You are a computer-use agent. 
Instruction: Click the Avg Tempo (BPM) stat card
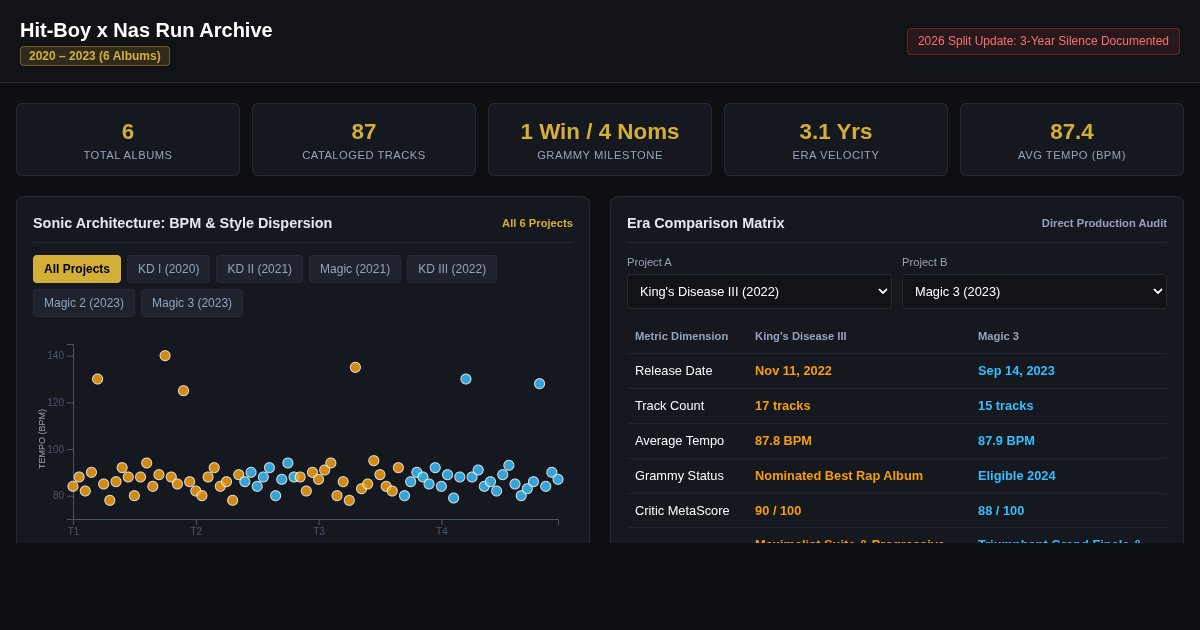pyautogui.click(x=1072, y=140)
